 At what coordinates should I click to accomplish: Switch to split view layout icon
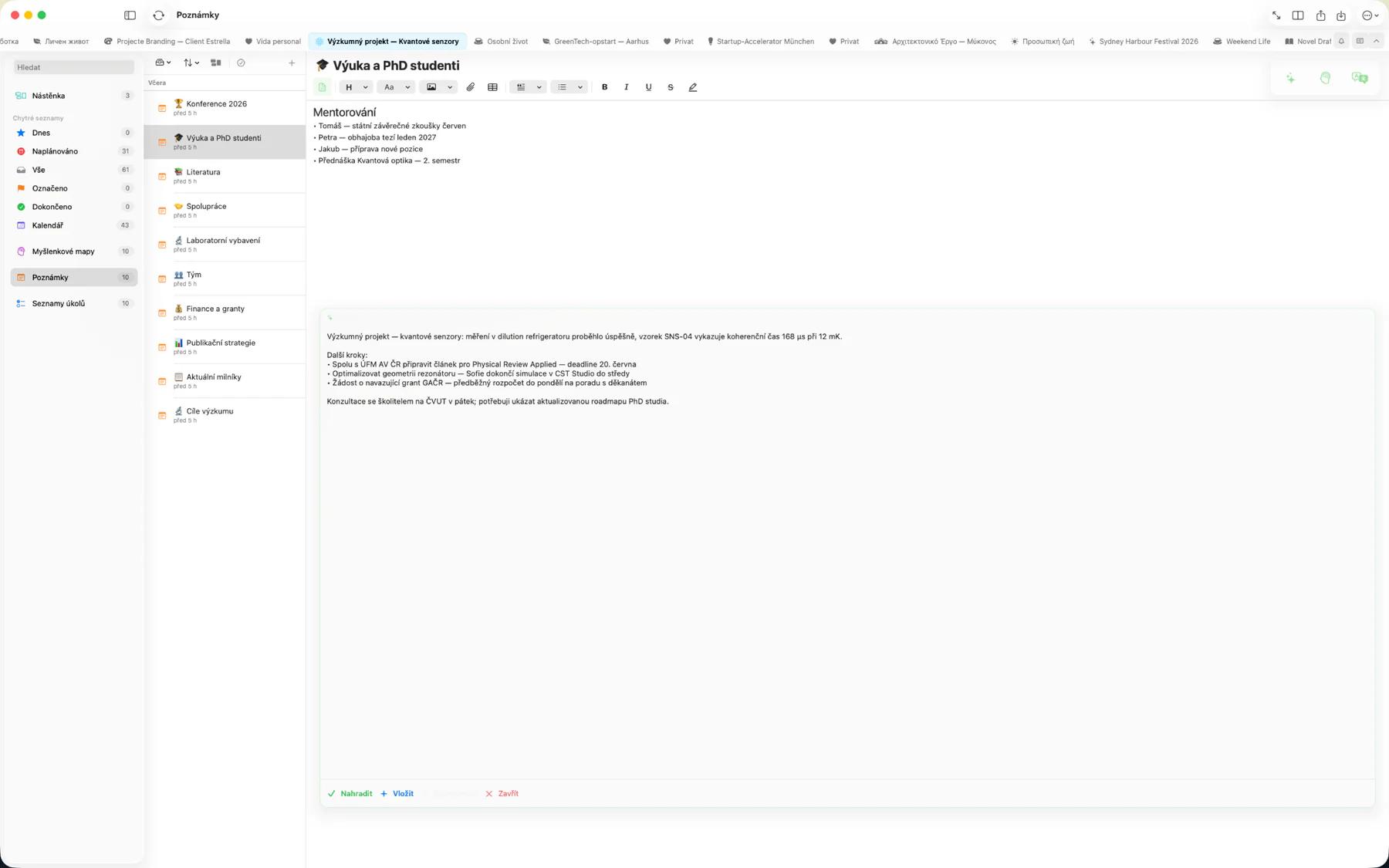click(x=1298, y=15)
